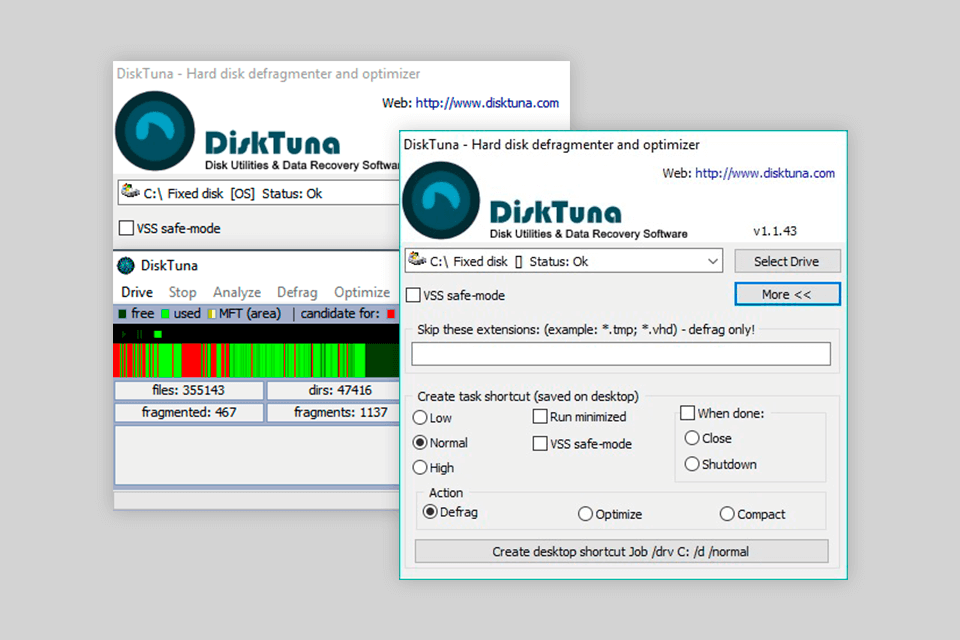
Task: Open the C:\ Fixed disk [OS] combo box
Action: pyautogui.click(x=258, y=193)
